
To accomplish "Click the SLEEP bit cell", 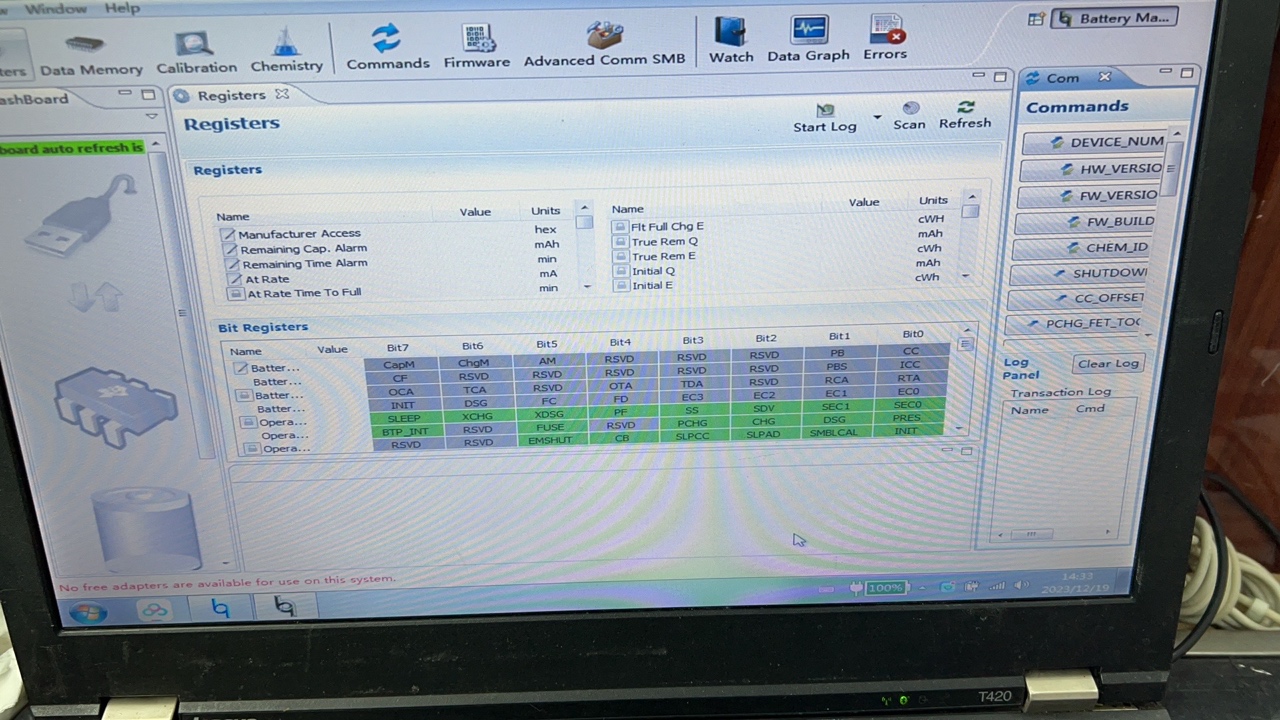I will coord(404,419).
